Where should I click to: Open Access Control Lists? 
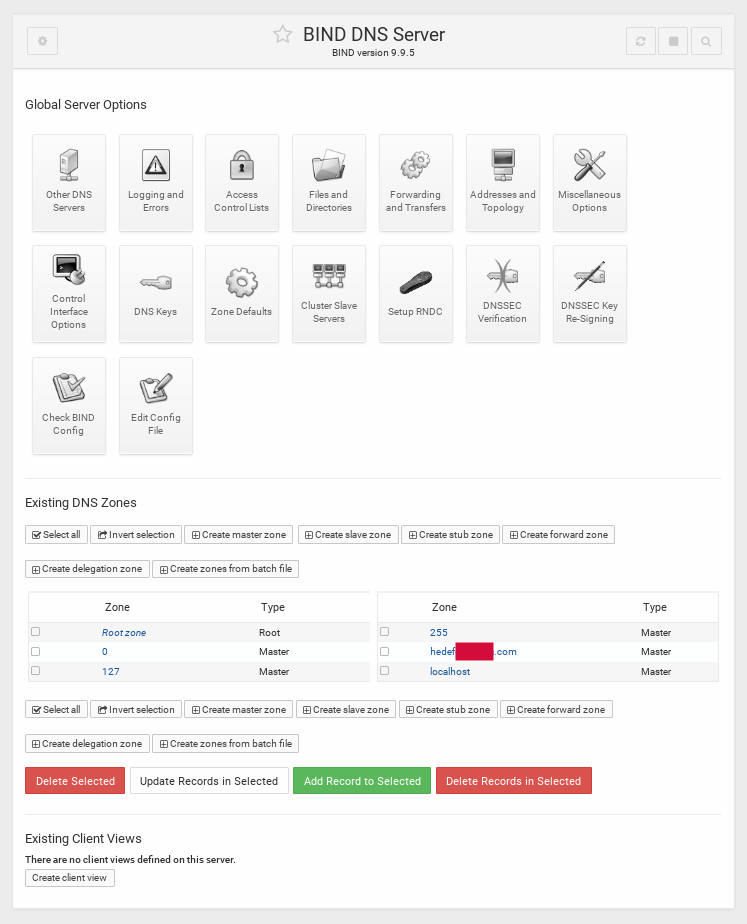(242, 182)
